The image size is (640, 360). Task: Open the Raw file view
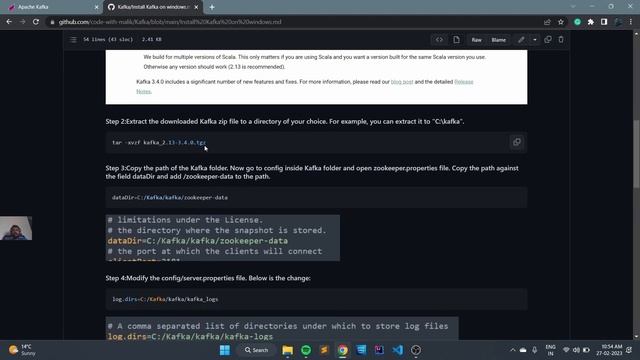[x=476, y=40]
